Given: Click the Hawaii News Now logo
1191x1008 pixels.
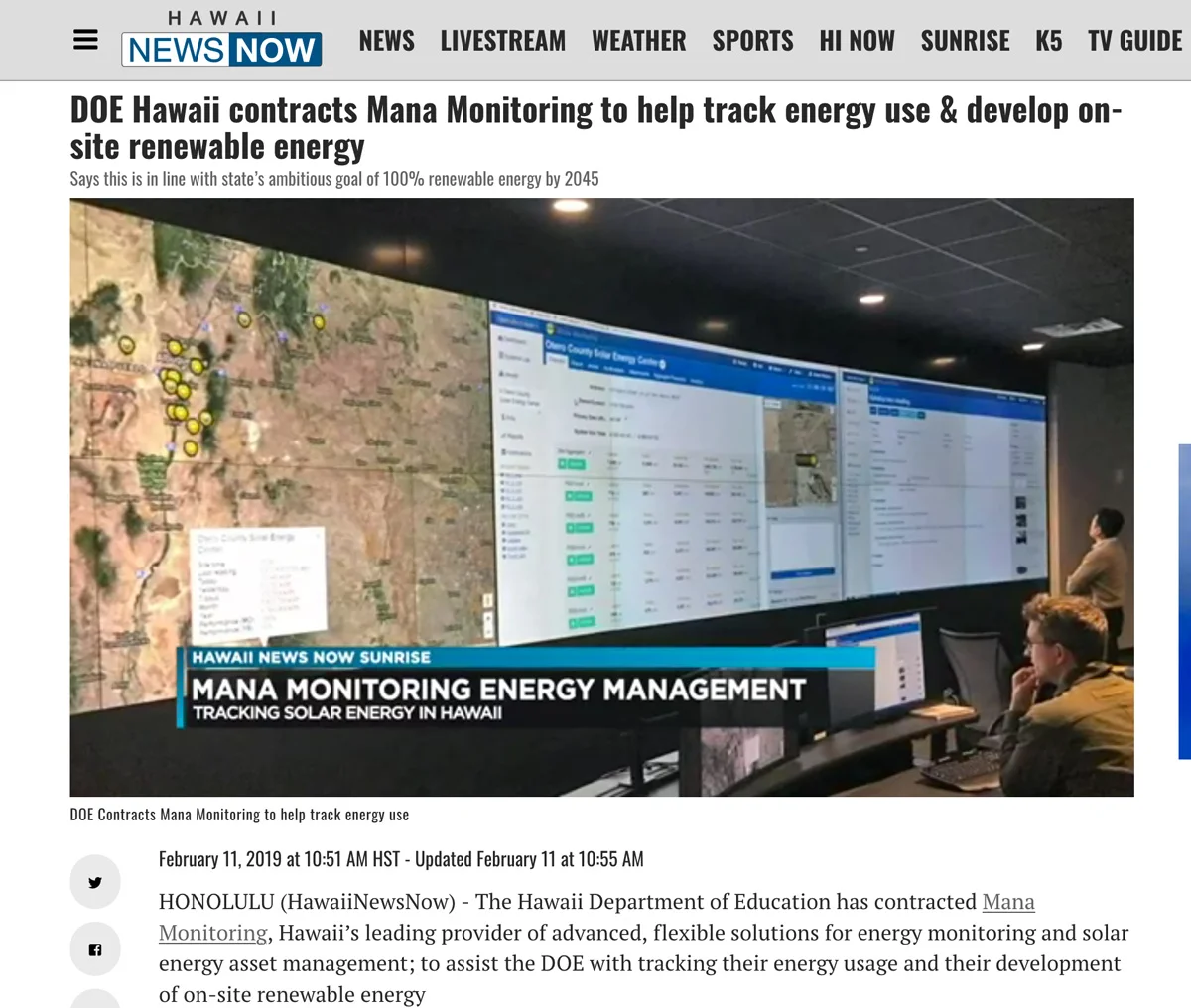Looking at the screenshot, I should click(221, 39).
